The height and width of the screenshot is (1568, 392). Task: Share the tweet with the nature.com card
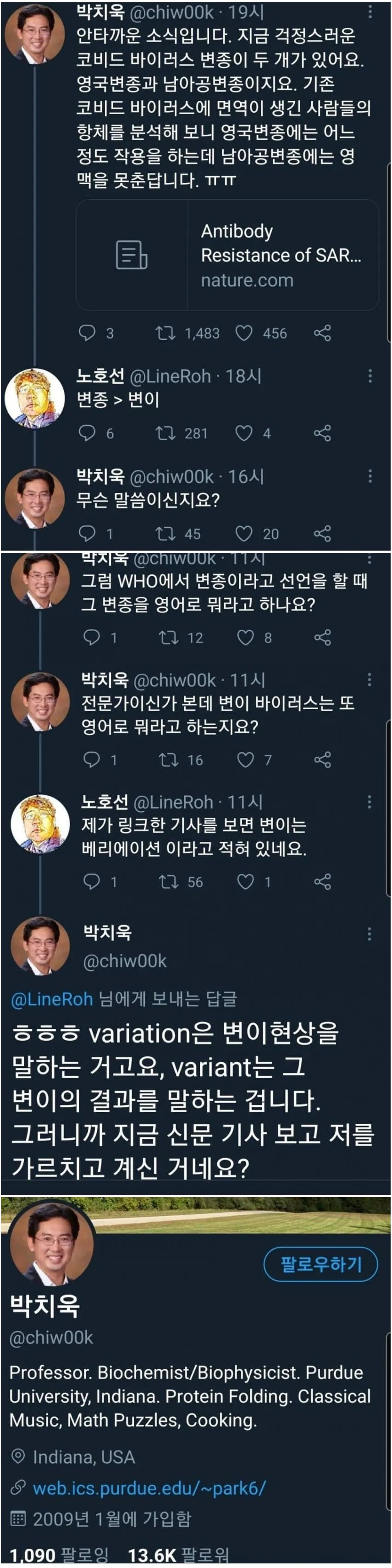tap(322, 333)
